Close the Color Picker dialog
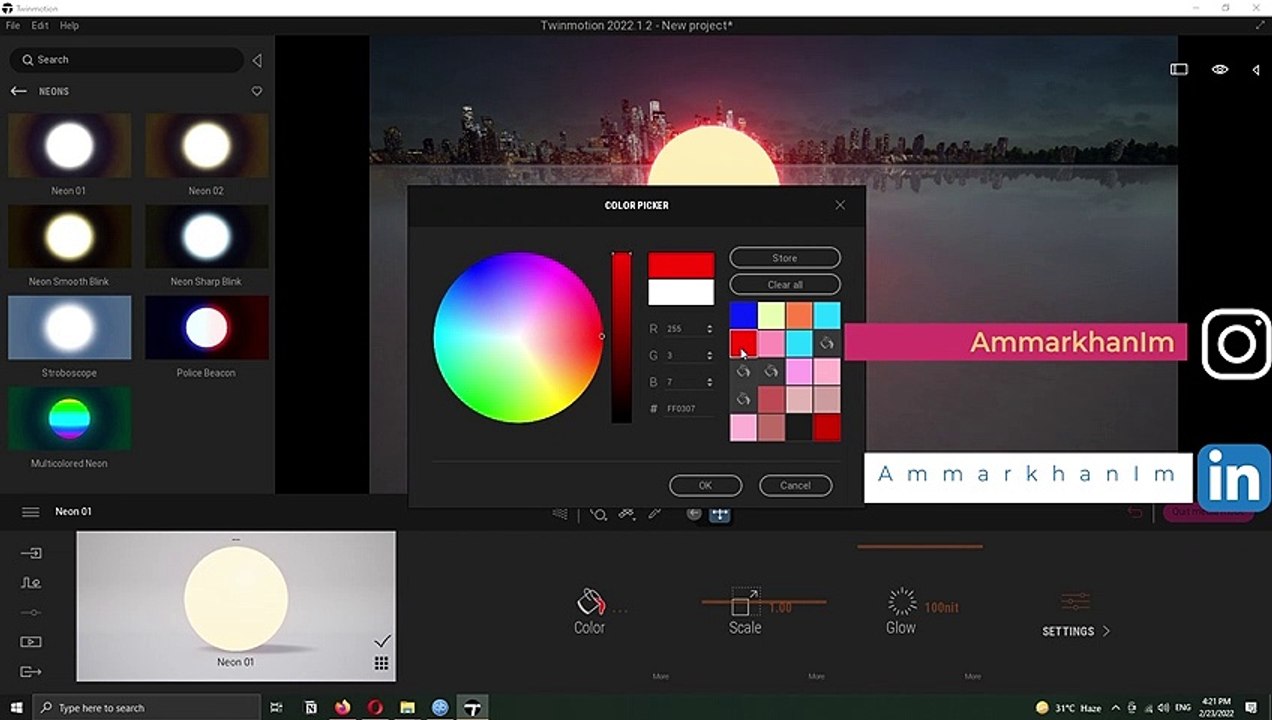This screenshot has width=1272, height=720. (x=840, y=205)
